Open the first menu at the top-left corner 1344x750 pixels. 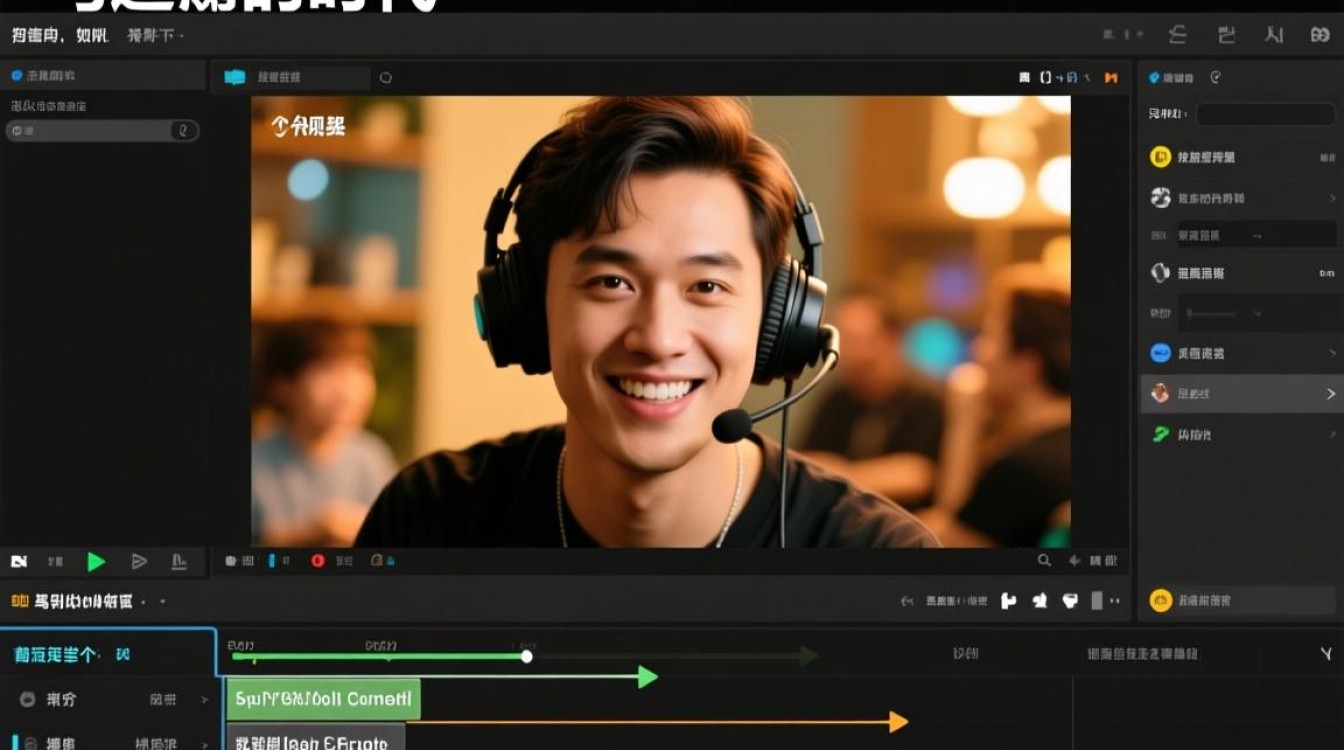38,36
